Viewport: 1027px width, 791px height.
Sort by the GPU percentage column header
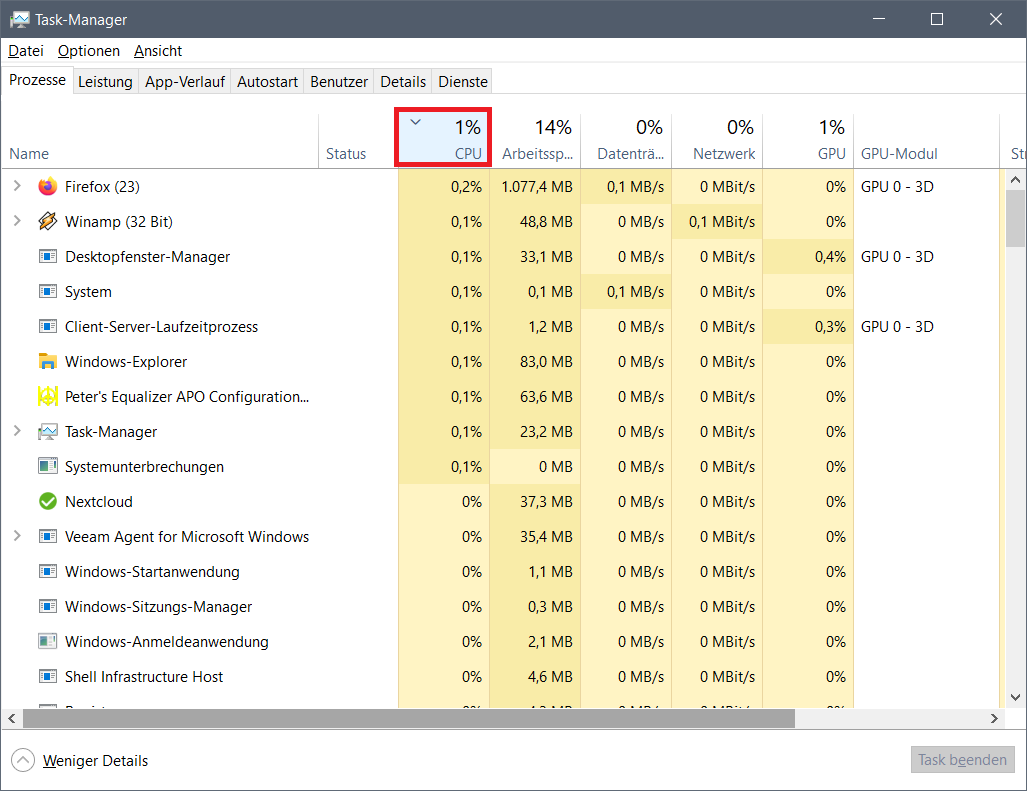tap(809, 139)
